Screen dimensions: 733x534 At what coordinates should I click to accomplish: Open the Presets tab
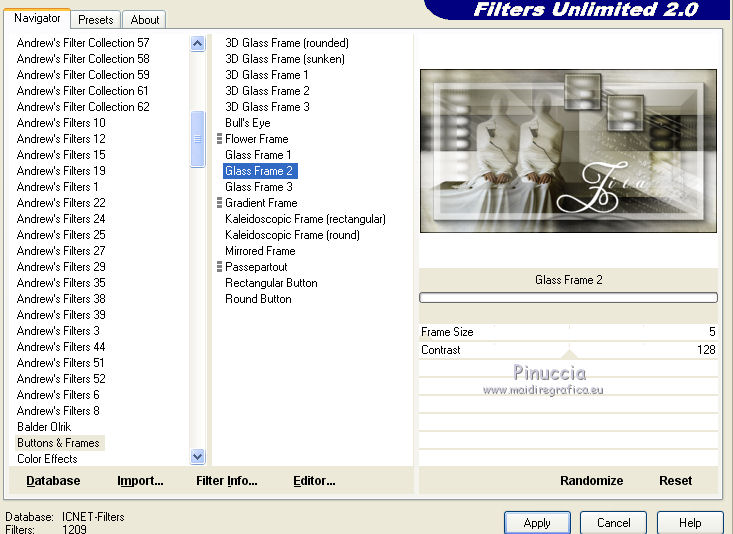(96, 20)
